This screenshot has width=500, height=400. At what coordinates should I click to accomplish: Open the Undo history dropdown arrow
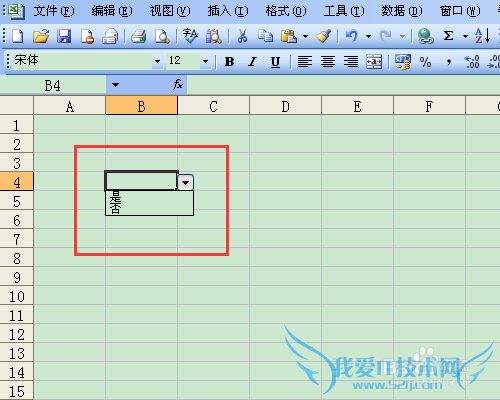click(369, 36)
